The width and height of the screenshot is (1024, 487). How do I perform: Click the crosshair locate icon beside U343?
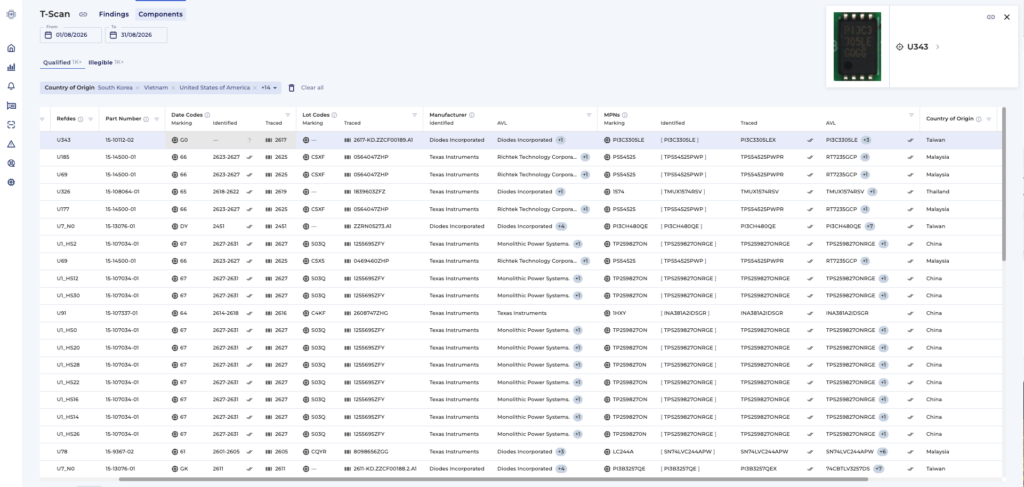(899, 47)
